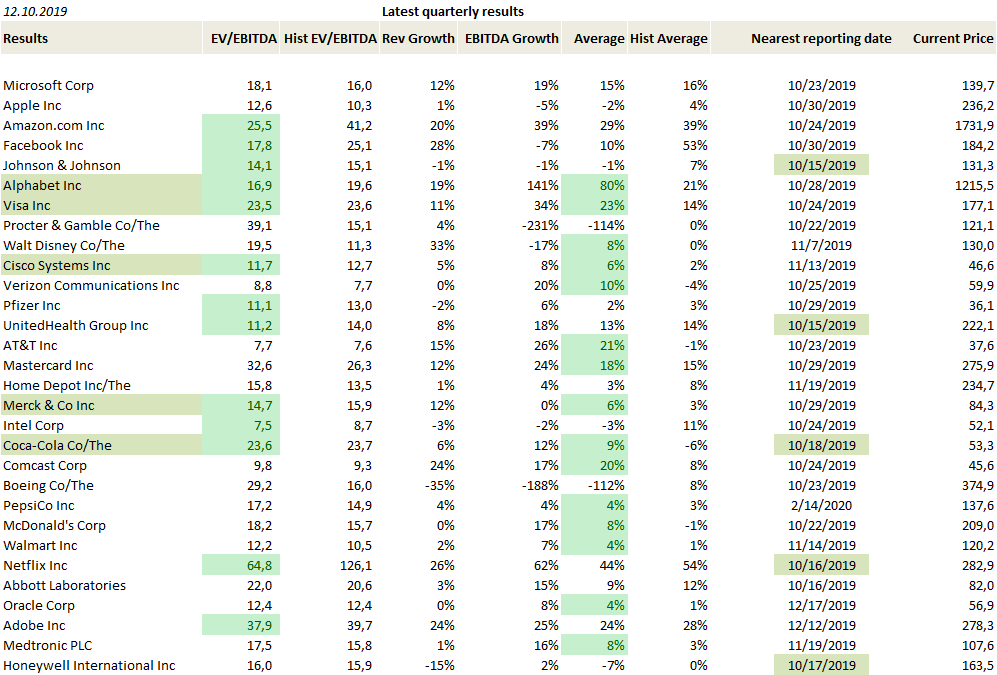This screenshot has width=997, height=675.
Task: Click 'Honeywell International Inc' cell
Action: (x=89, y=665)
